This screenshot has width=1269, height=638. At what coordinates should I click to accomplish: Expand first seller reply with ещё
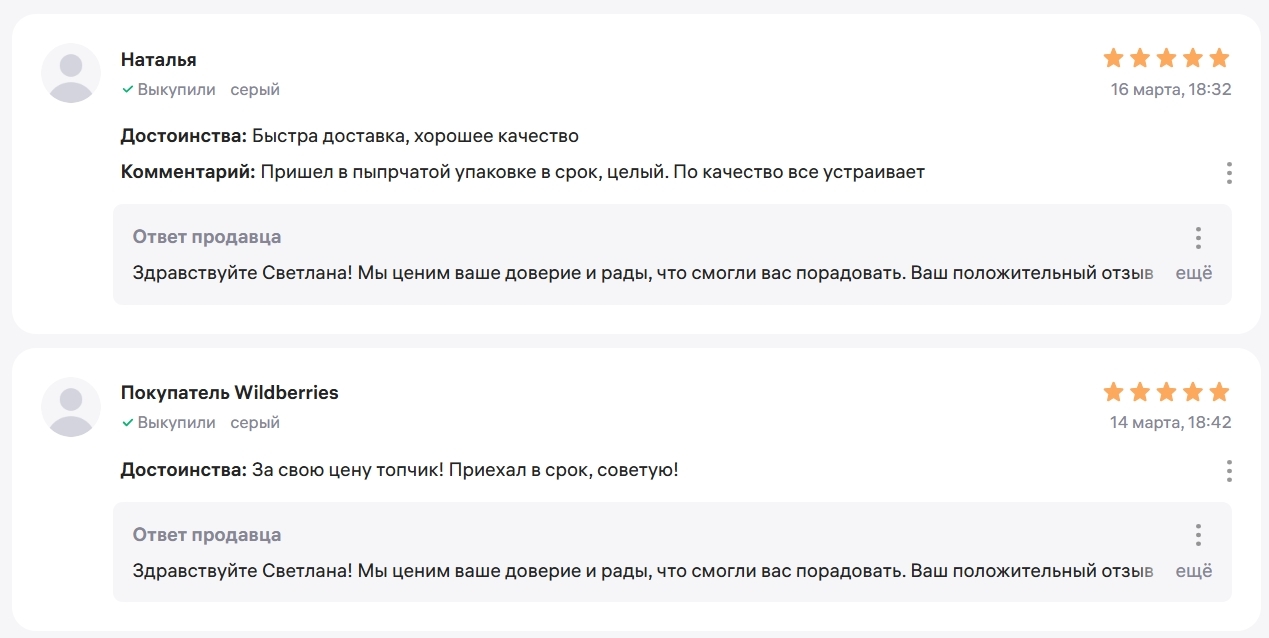(x=1193, y=273)
